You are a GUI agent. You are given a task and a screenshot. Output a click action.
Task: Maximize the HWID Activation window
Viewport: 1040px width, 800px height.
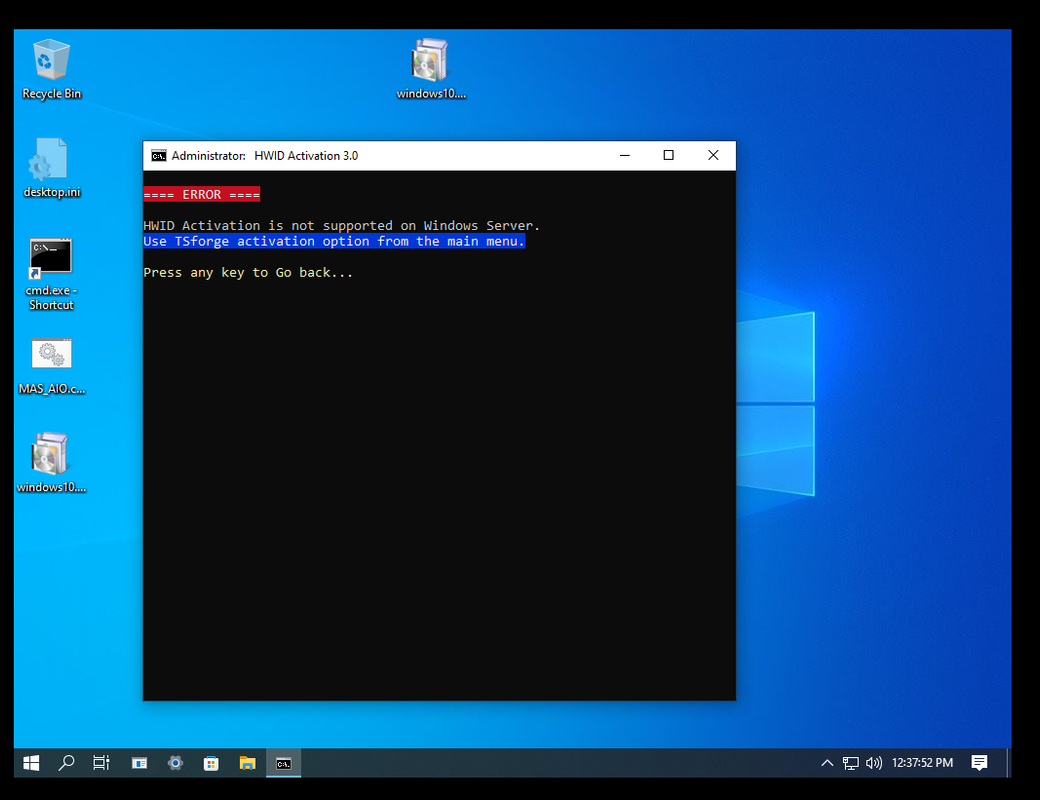669,155
